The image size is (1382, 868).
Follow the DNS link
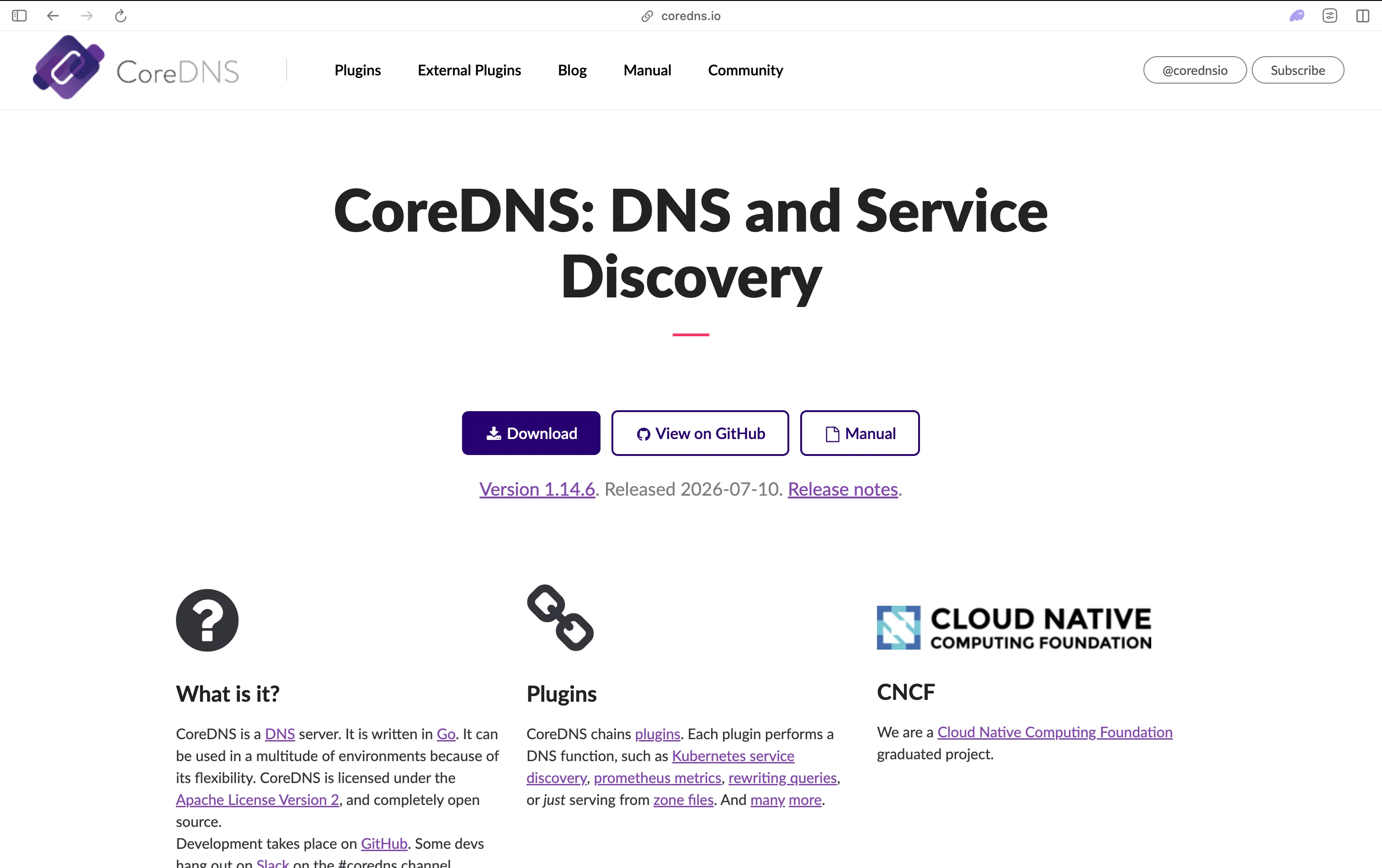point(280,734)
